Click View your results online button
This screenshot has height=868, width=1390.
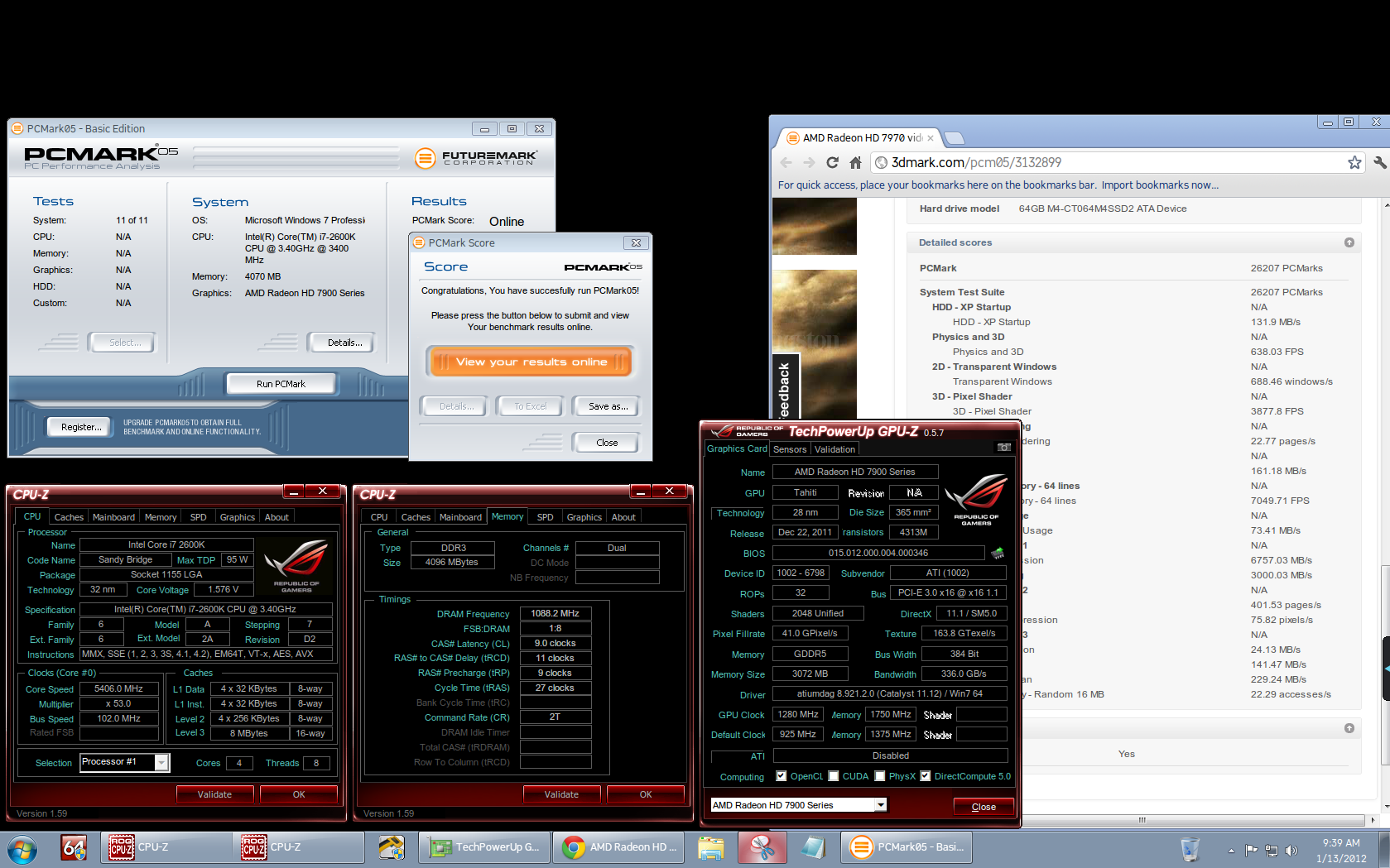point(531,362)
